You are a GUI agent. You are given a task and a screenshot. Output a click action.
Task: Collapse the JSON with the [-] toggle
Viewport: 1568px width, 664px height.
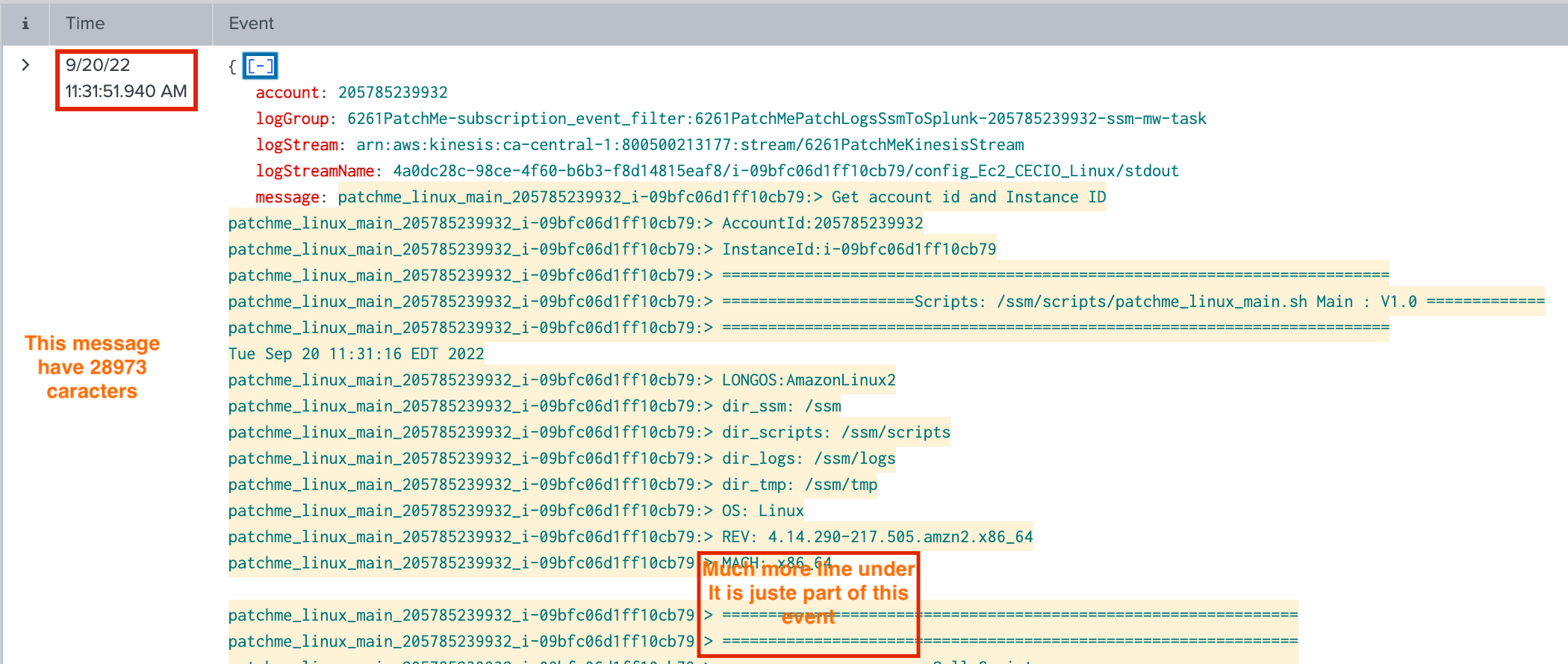260,66
